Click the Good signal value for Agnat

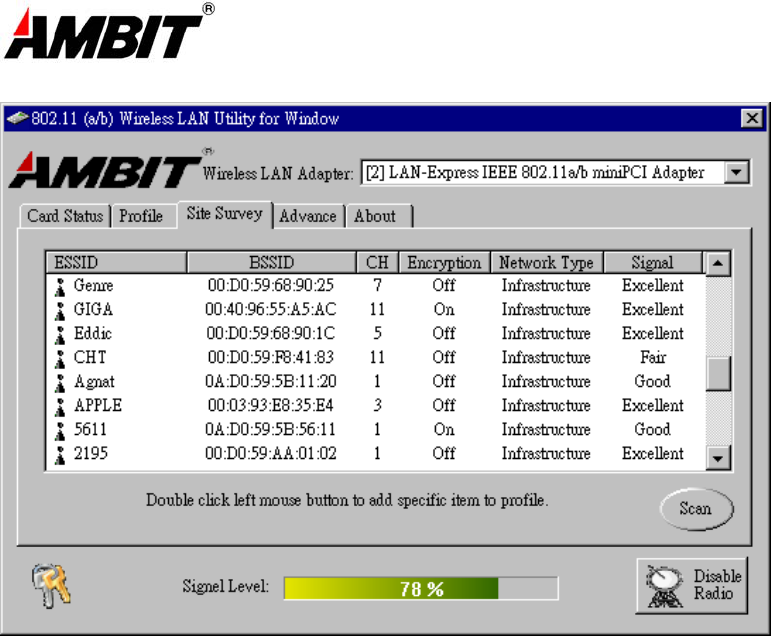click(x=652, y=381)
